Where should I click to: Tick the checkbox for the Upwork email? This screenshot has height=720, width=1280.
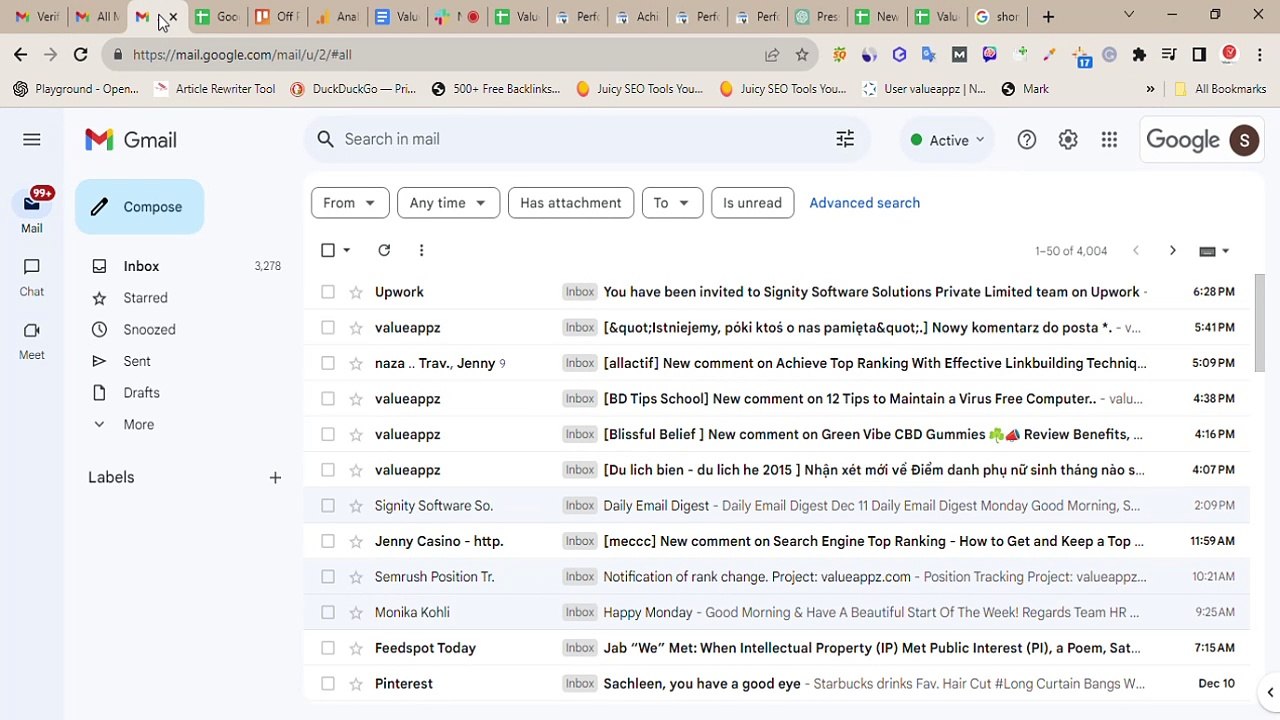pos(328,292)
